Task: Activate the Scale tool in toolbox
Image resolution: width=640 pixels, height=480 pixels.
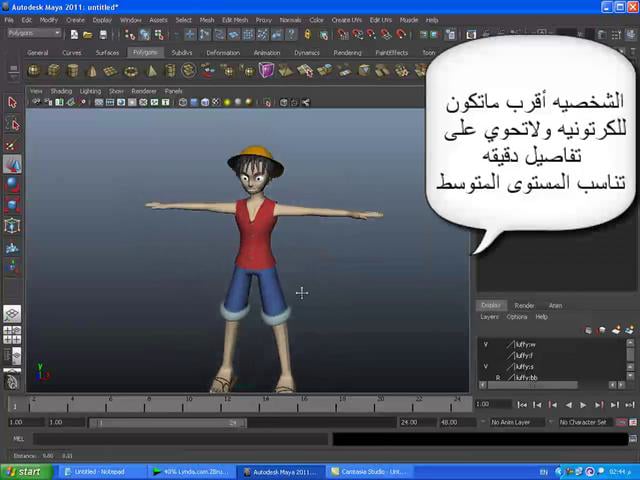Action: coord(12,205)
